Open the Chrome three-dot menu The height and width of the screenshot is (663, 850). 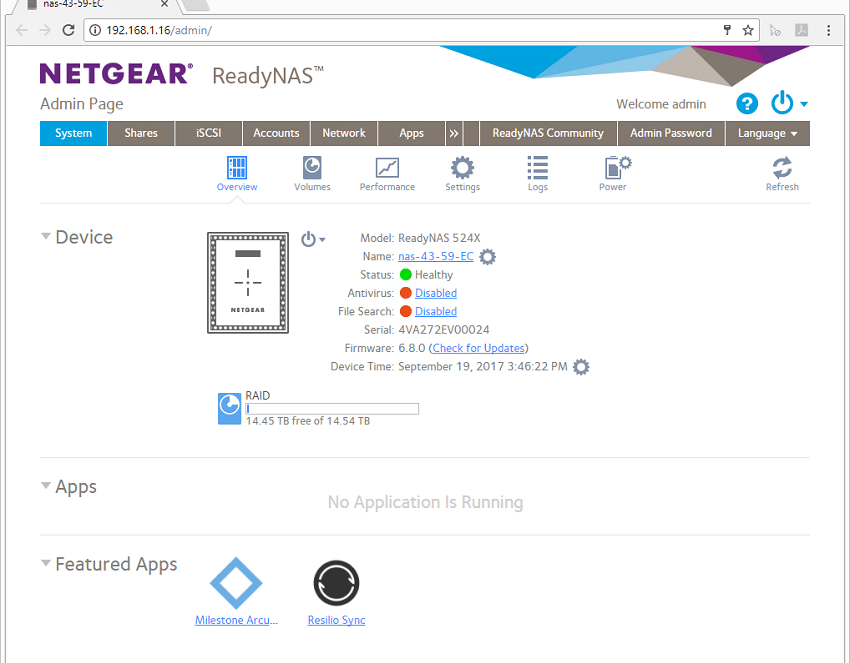[x=828, y=30]
